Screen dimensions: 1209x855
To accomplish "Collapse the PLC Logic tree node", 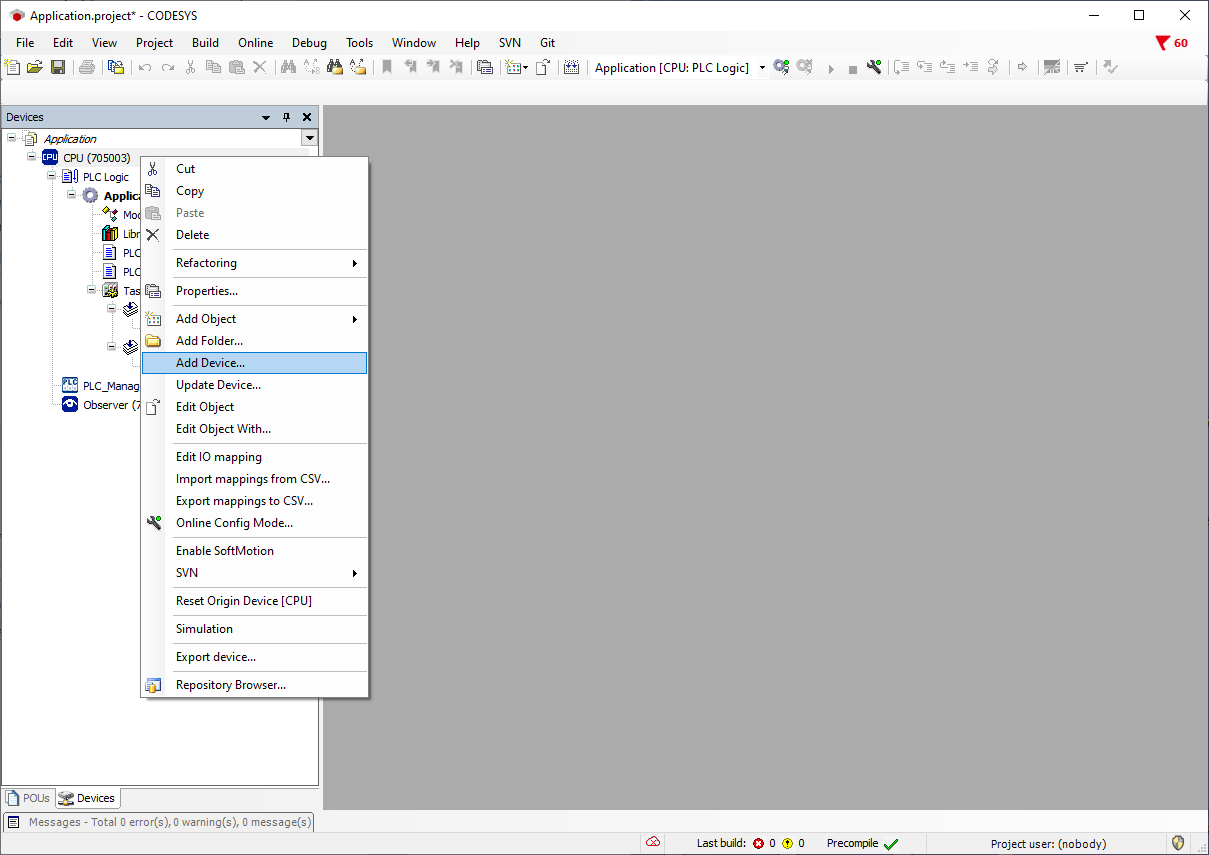I will 52,176.
